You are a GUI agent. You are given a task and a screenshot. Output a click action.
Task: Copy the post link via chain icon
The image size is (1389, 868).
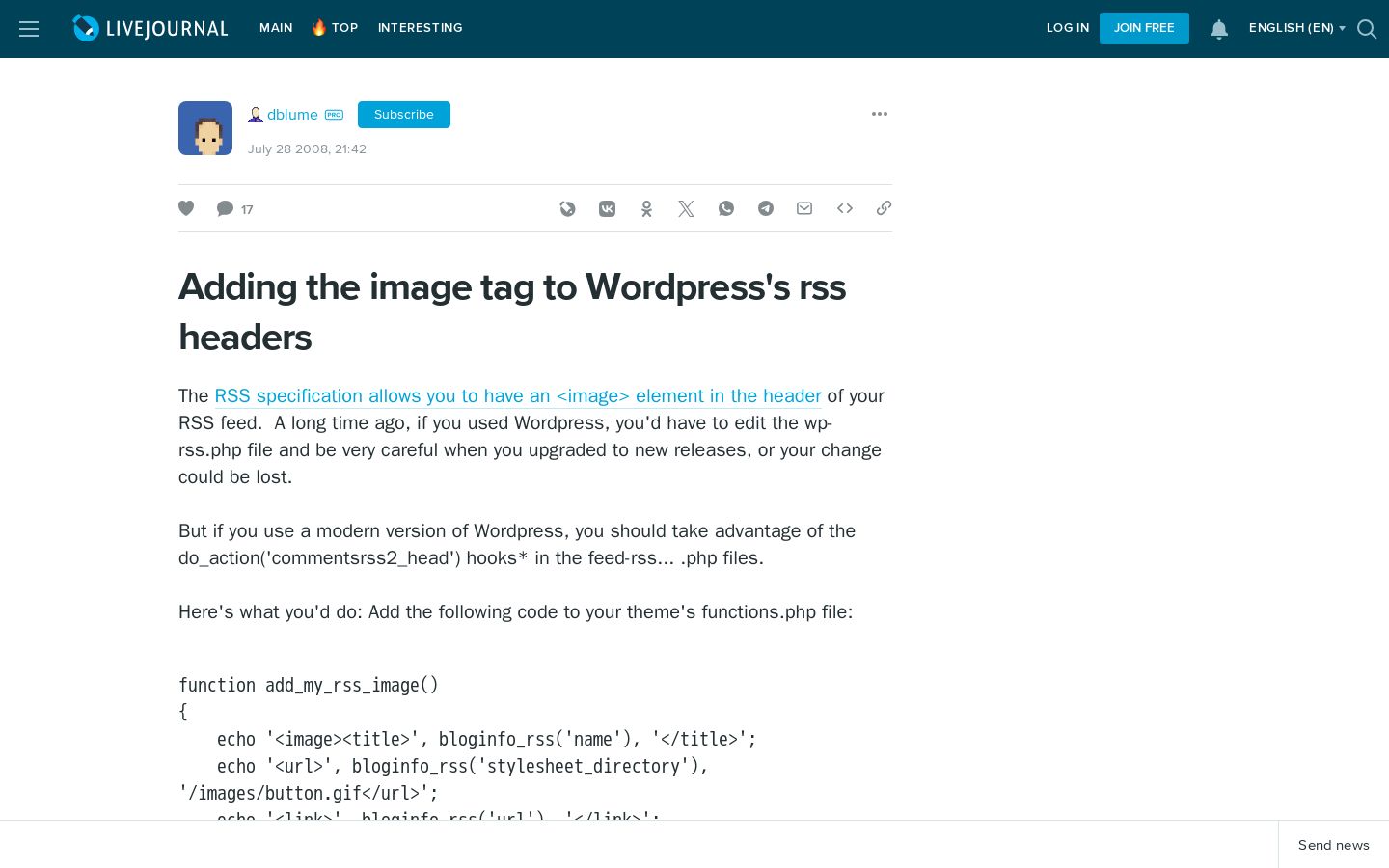(884, 208)
